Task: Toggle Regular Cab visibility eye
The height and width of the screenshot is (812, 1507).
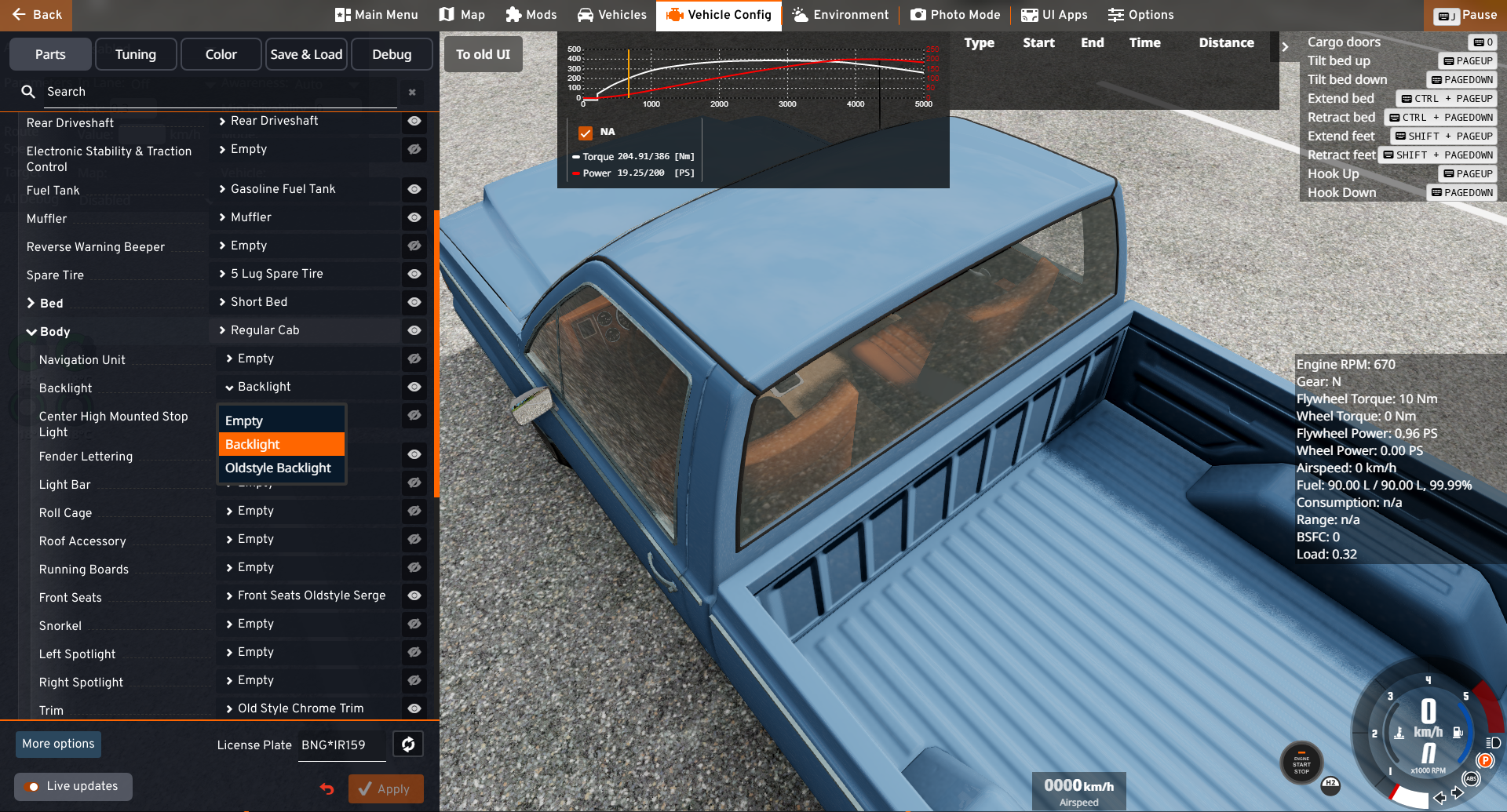Action: [414, 330]
